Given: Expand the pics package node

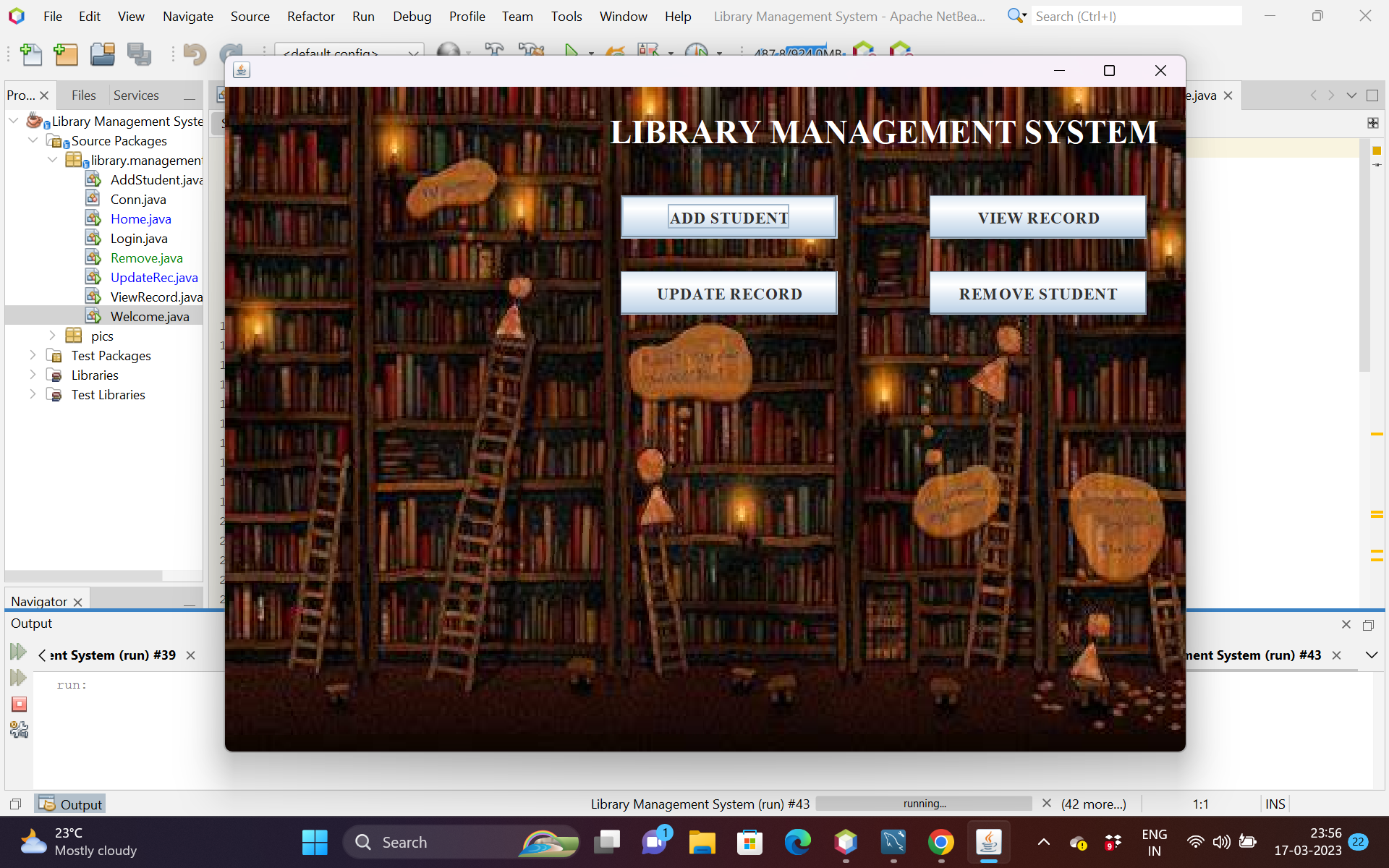Looking at the screenshot, I should (x=52, y=336).
